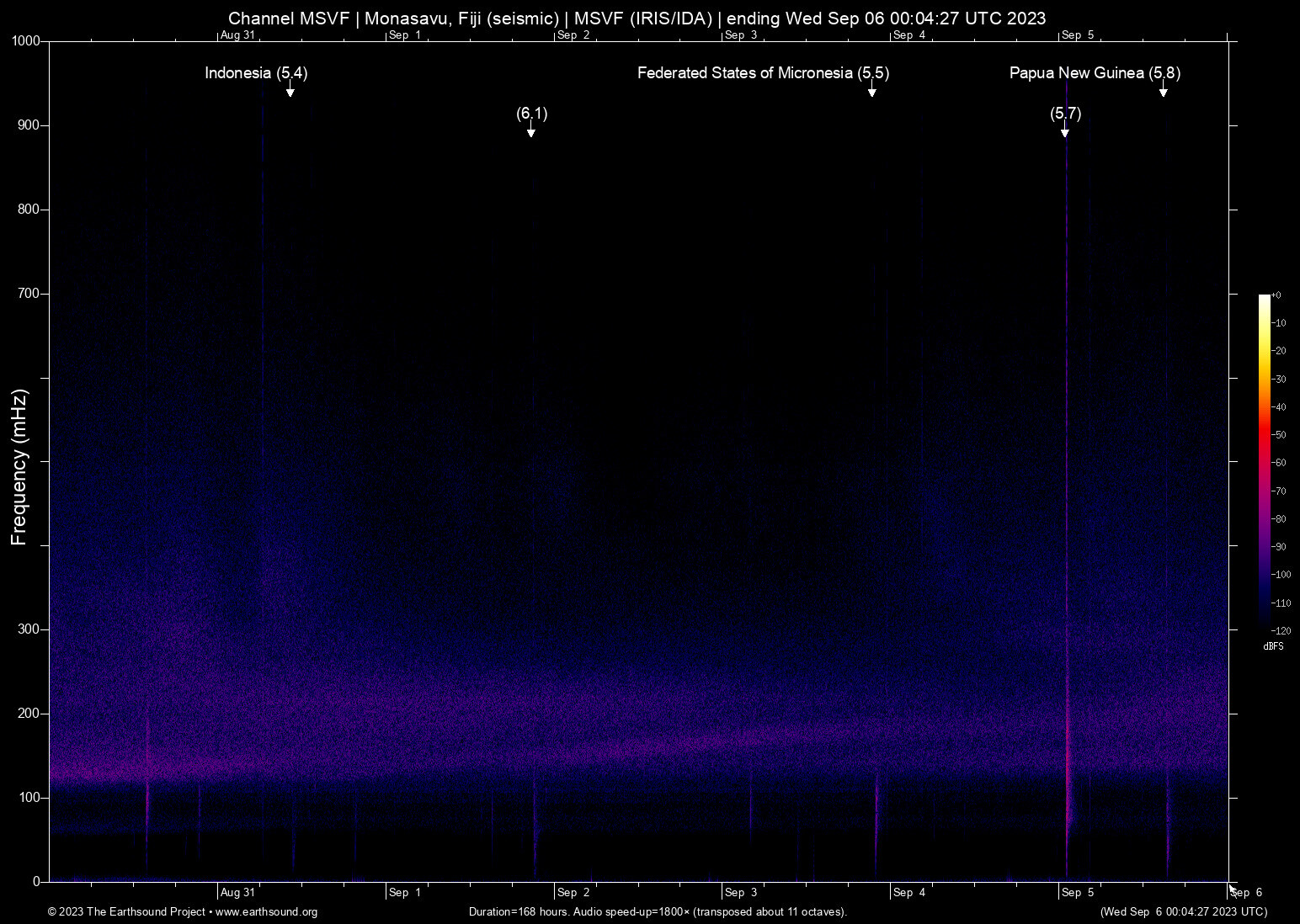Click the (5.7) earthquake arrow marker

point(1065,130)
